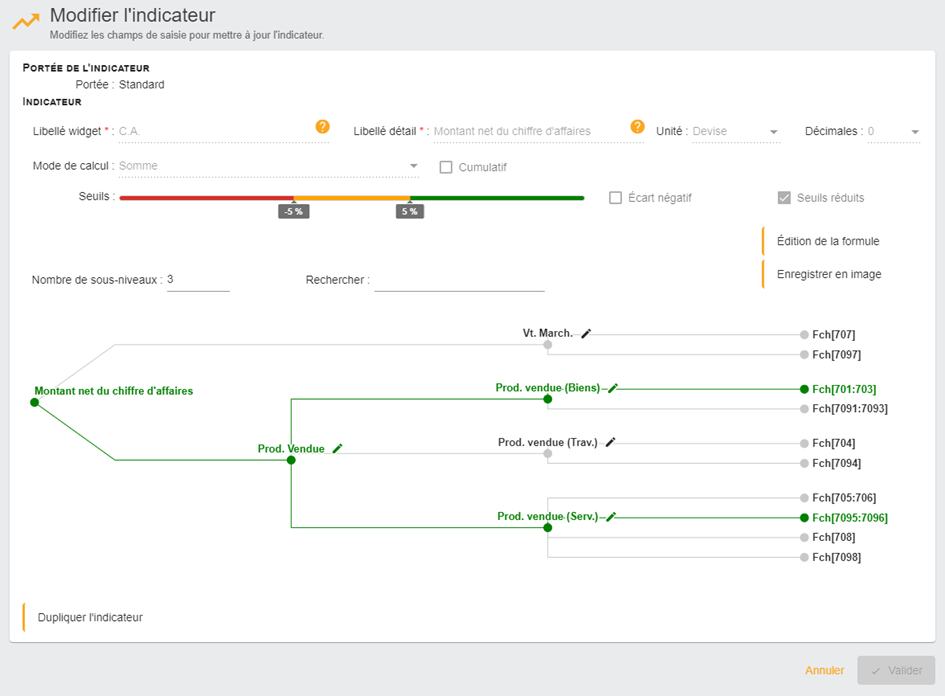Focus the Libellé détail input field
The image size is (945, 696).
(x=539, y=131)
